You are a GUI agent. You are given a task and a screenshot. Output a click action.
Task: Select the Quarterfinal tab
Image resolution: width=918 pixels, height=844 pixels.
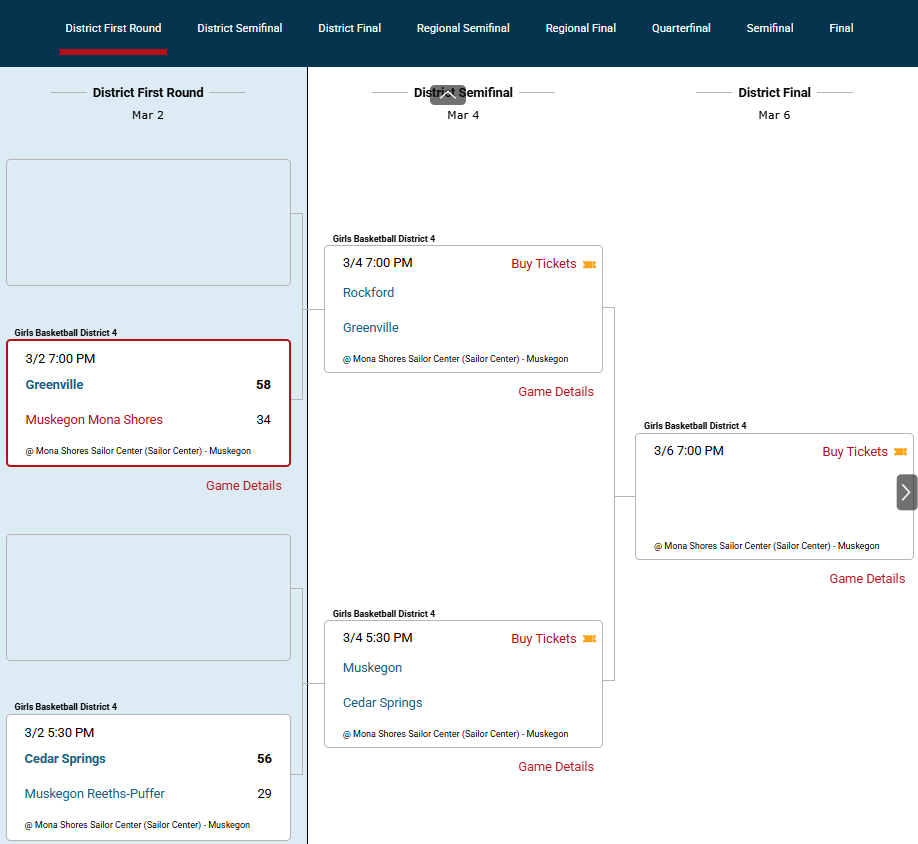point(681,28)
